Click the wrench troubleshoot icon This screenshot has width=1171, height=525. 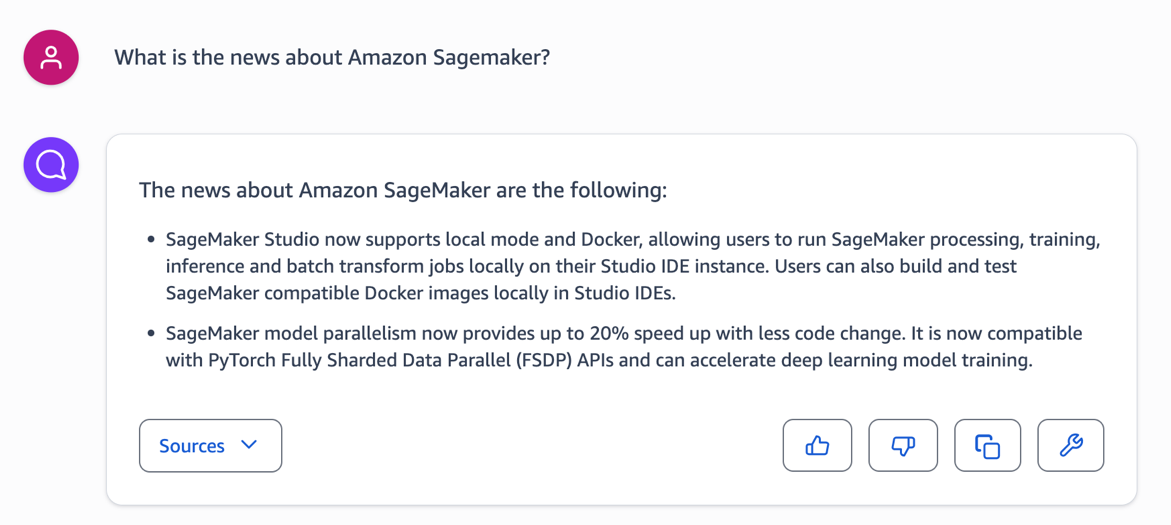click(1071, 445)
